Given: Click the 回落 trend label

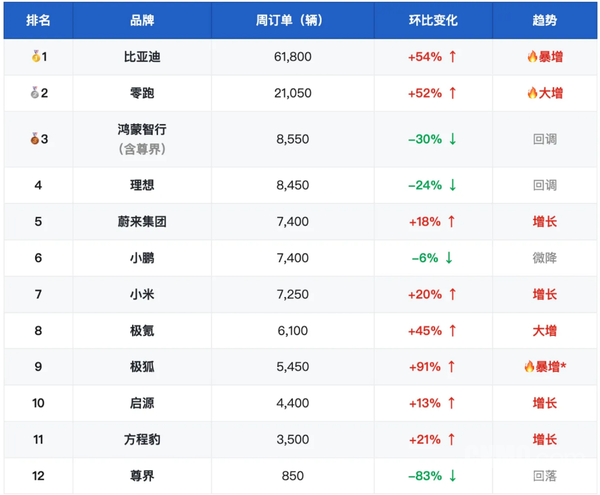Looking at the screenshot, I should 545,475.
